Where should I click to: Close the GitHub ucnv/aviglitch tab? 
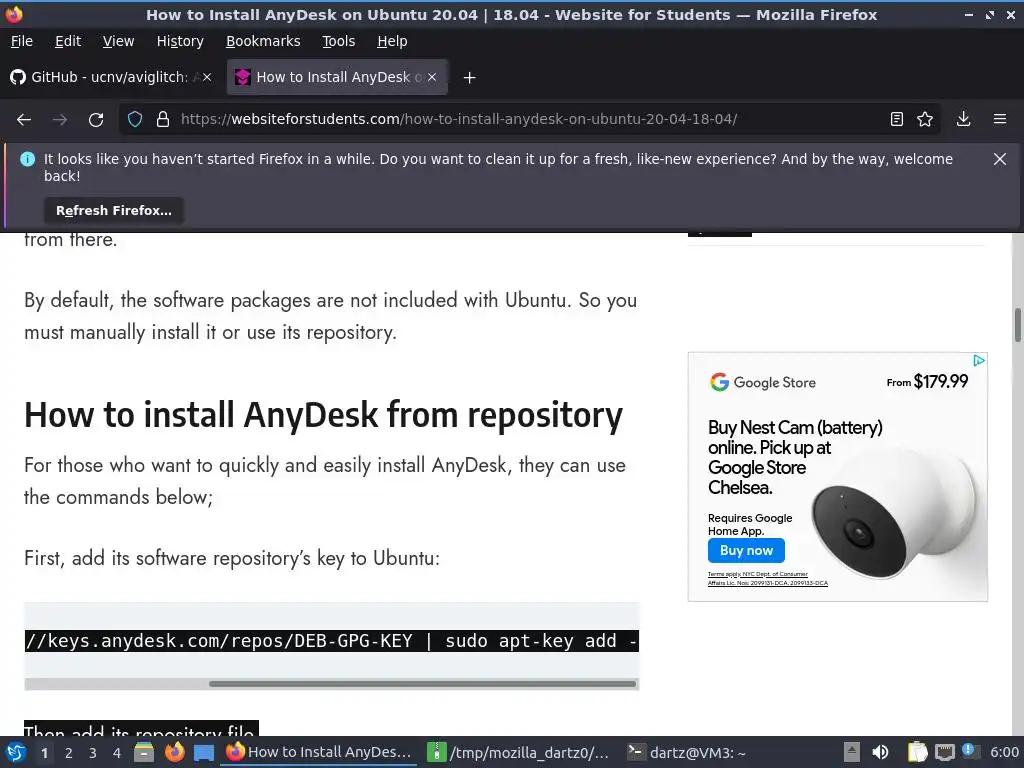click(207, 77)
